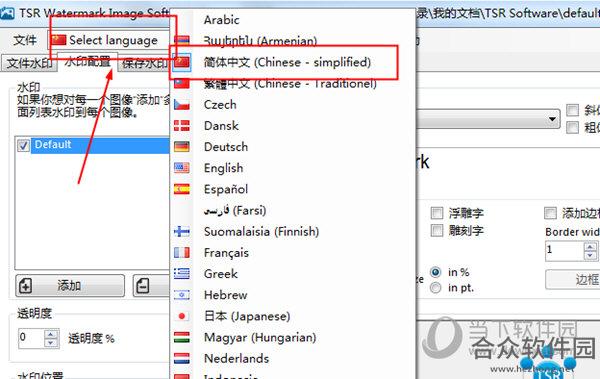600x379 pixels.
Task: Click the Finnish flag icon
Action: point(182,231)
